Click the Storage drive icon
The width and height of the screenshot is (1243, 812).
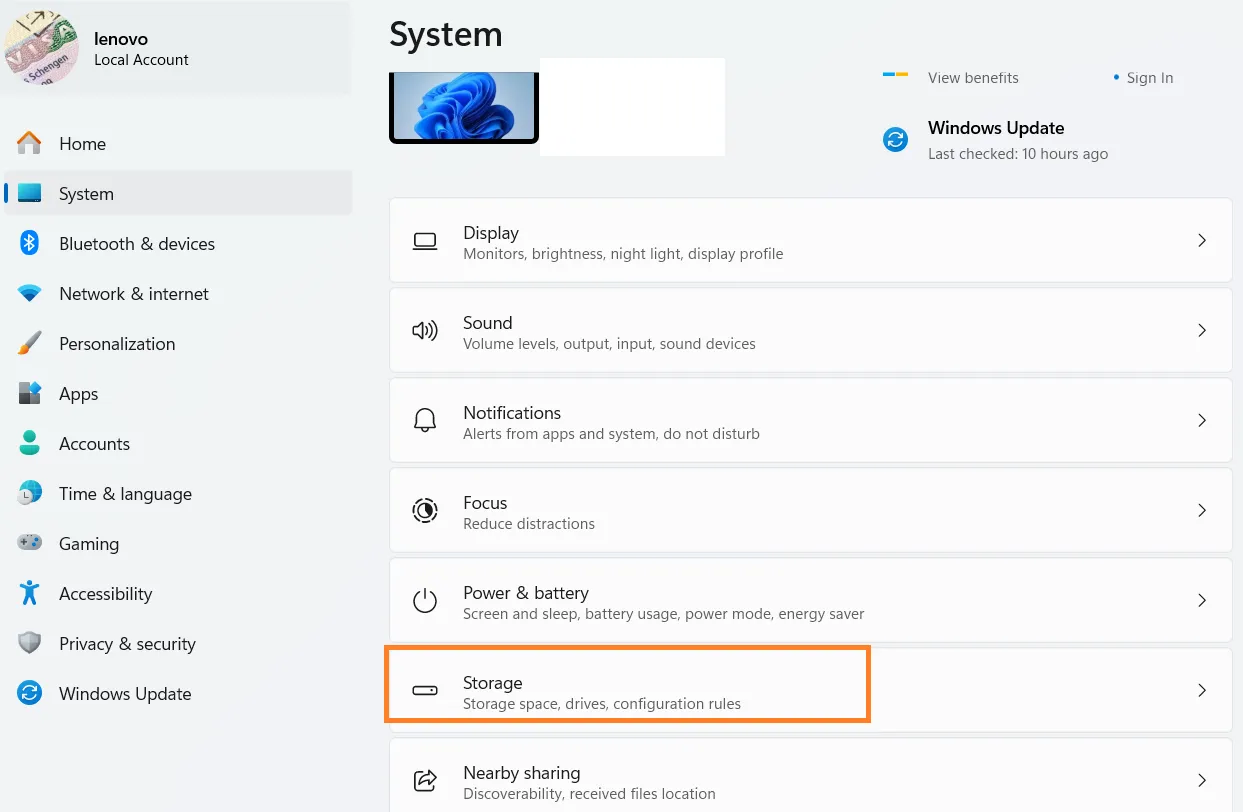tap(425, 690)
